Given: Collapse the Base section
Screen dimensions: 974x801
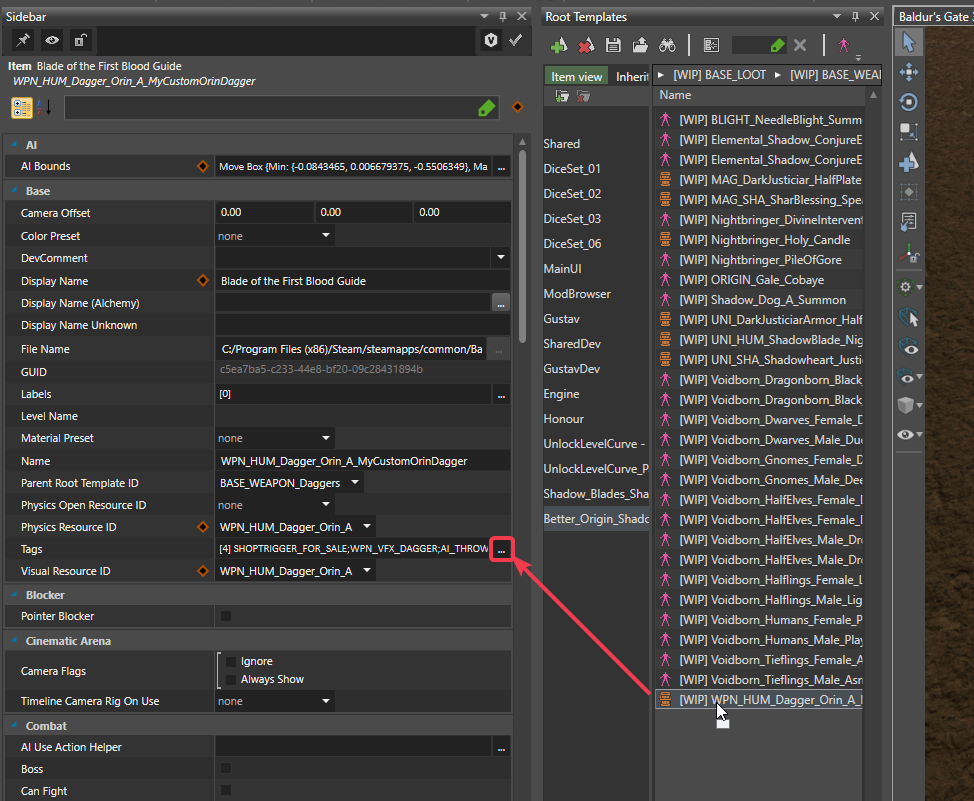Looking at the screenshot, I should pyautogui.click(x=14, y=191).
